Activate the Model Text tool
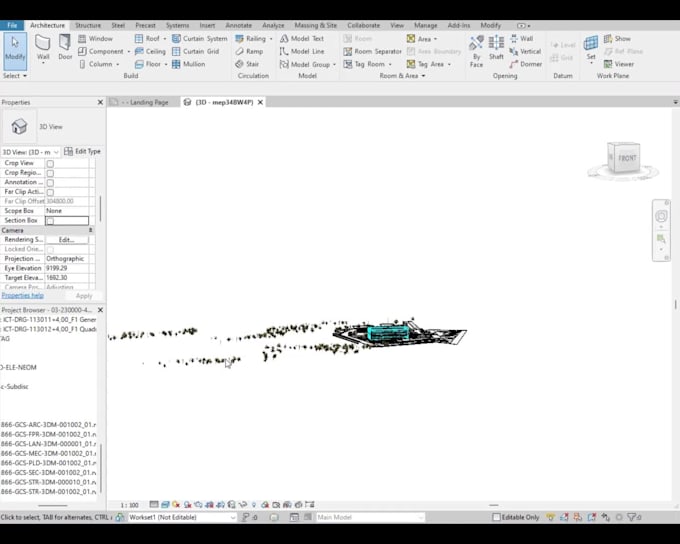The height and width of the screenshot is (544, 680). (x=302, y=39)
